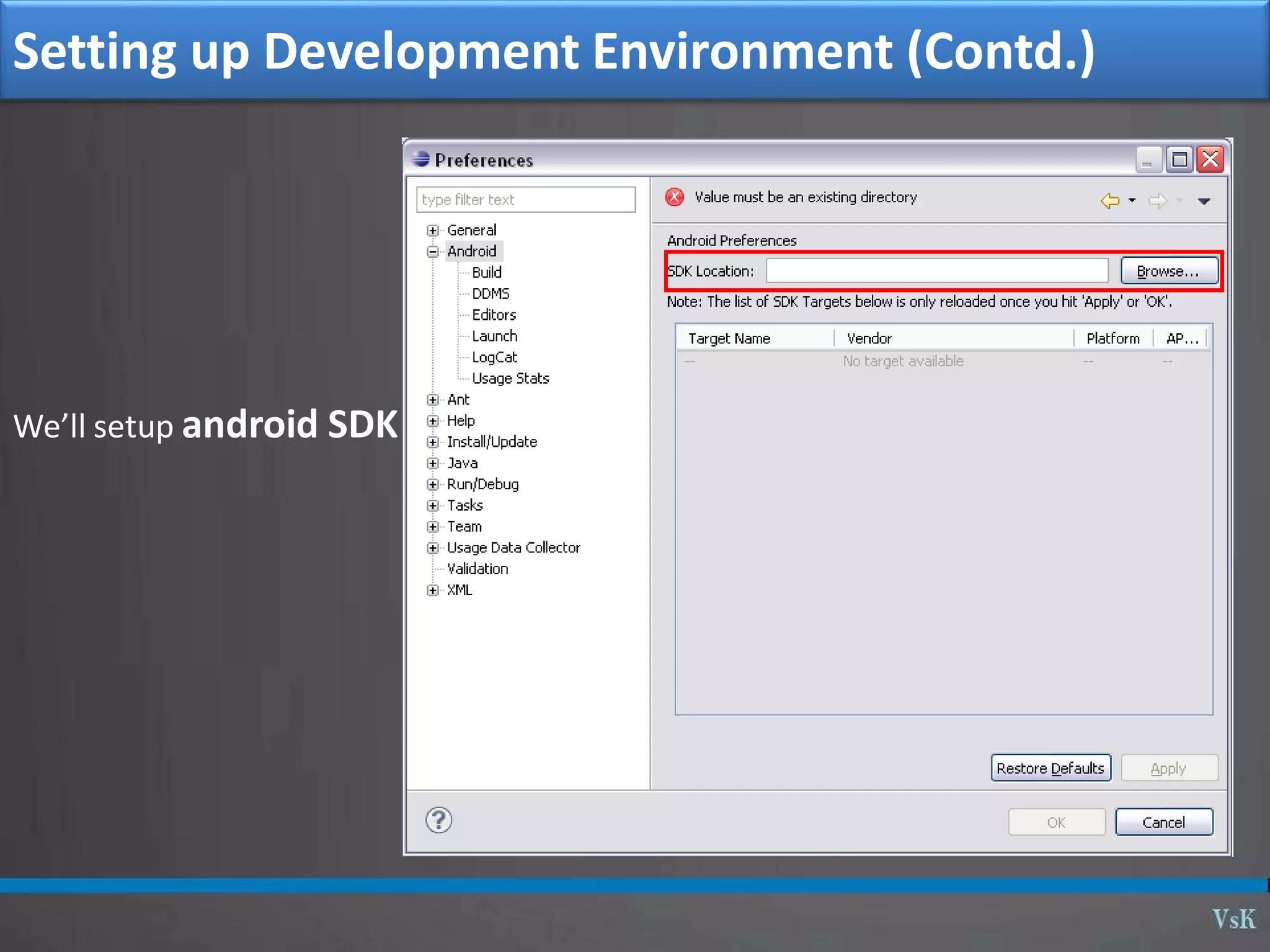
Task: Expand the General tree node
Action: [433, 231]
